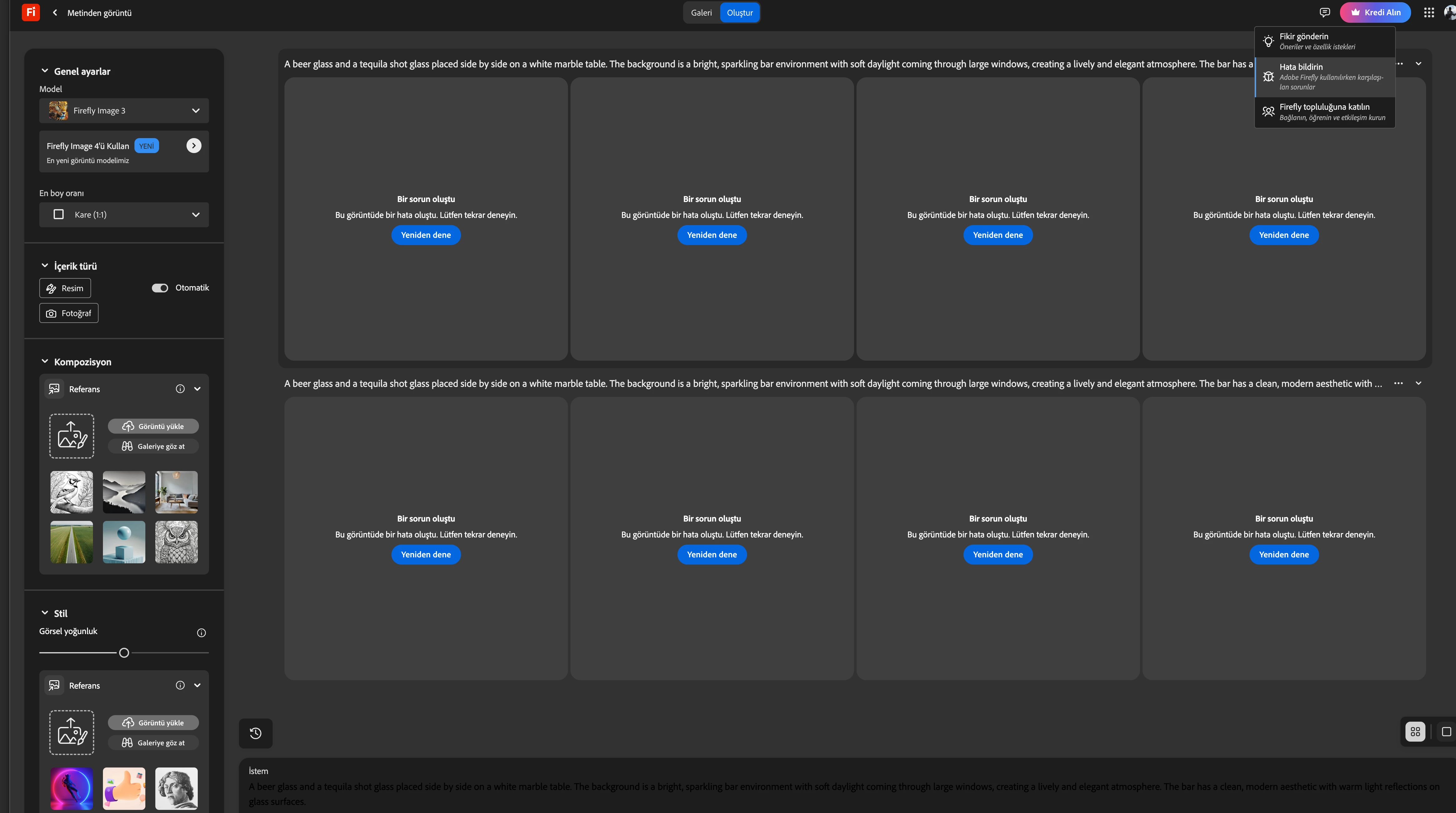This screenshot has width=1456, height=813.
Task: Open the apps grid icon in the header
Action: (1428, 12)
